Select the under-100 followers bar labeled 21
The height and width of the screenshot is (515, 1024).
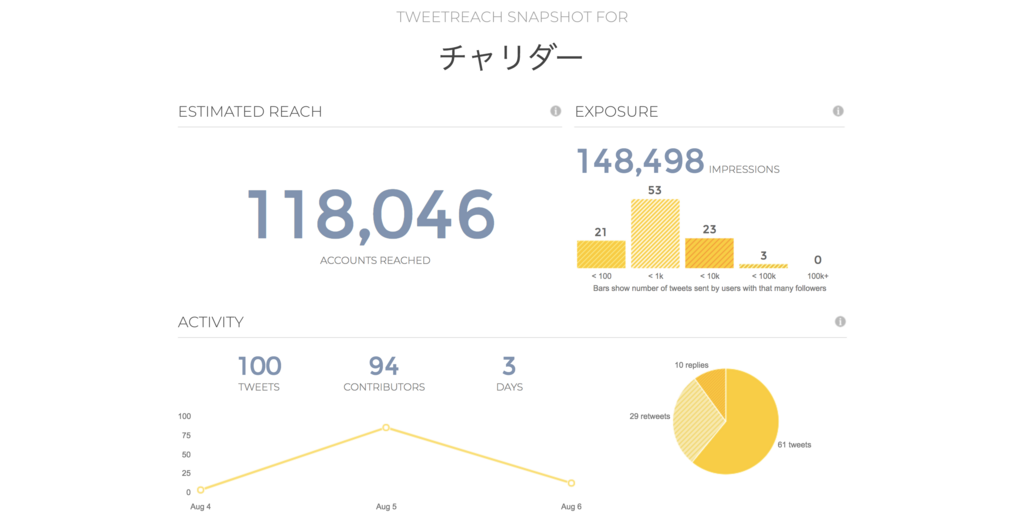point(601,254)
